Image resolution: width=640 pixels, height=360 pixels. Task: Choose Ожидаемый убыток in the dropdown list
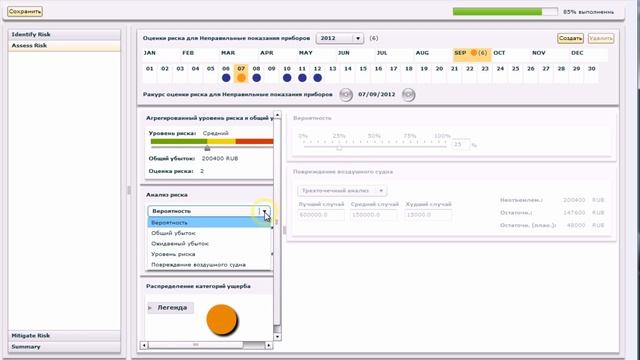click(x=209, y=244)
